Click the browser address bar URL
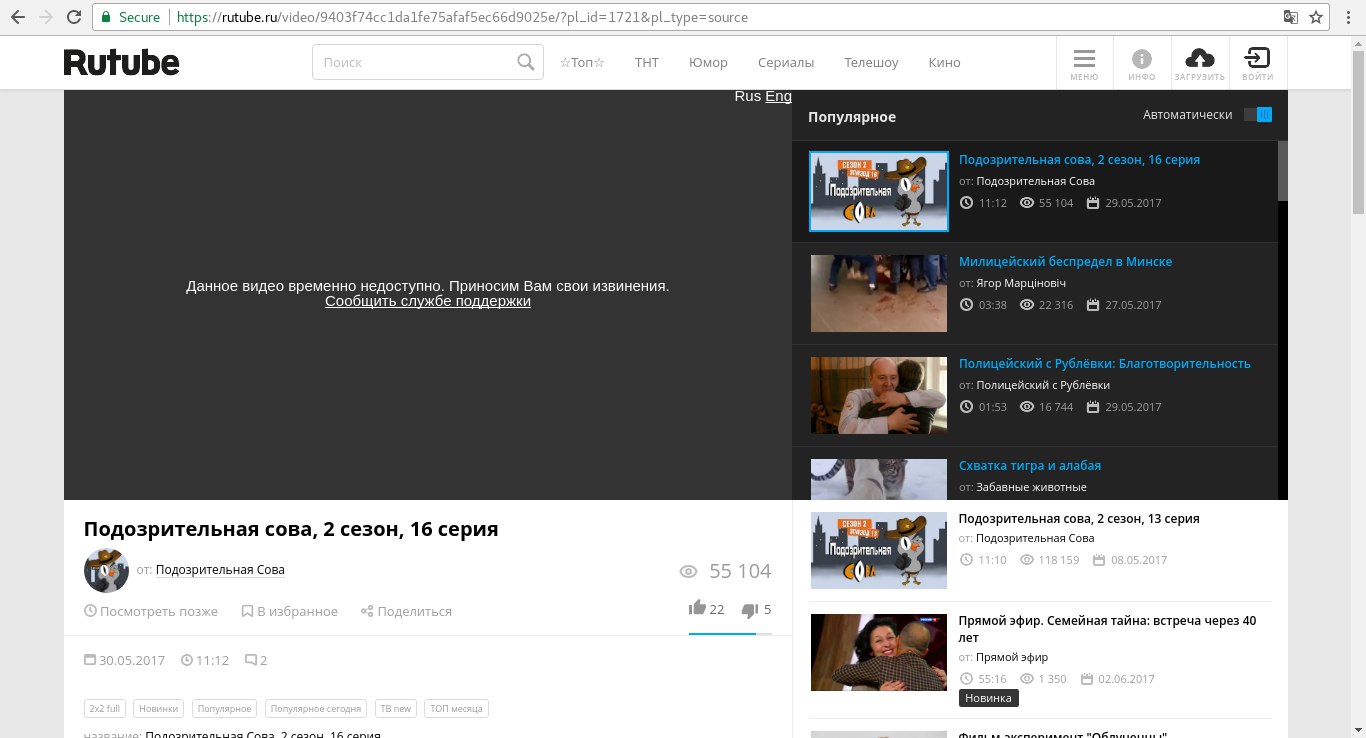 (462, 17)
